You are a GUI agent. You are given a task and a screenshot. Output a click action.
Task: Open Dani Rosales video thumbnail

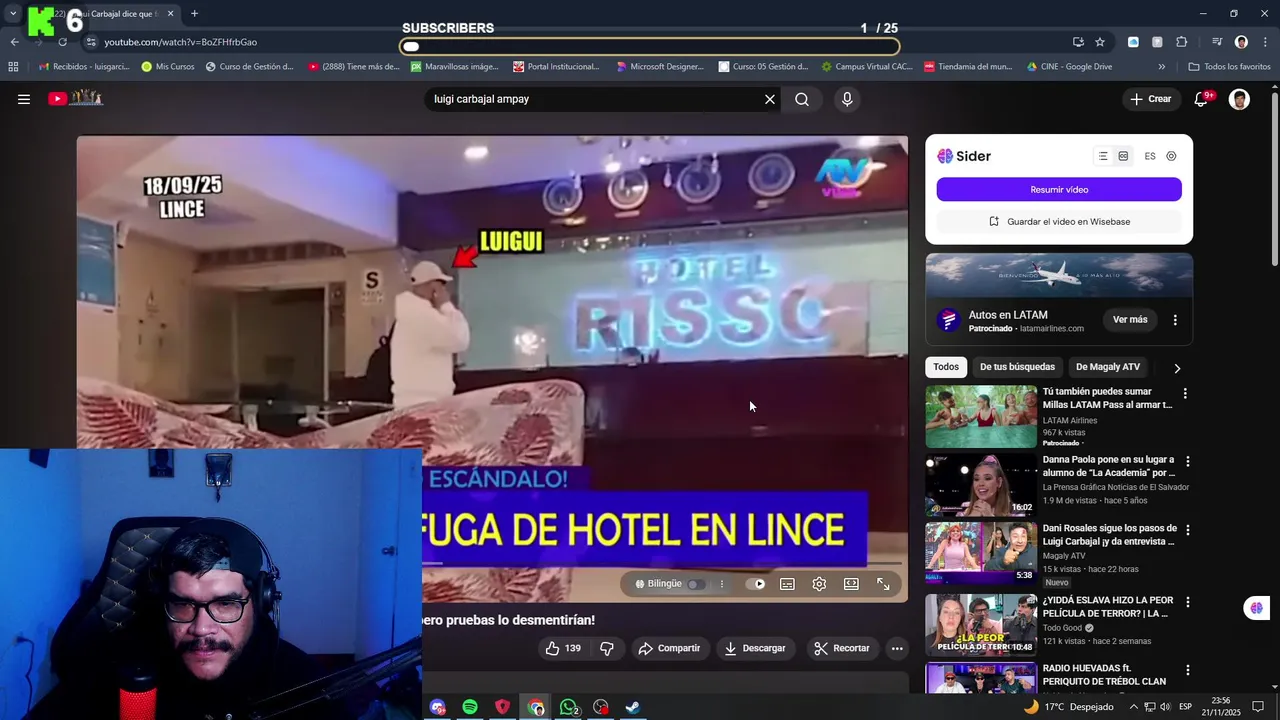[981, 553]
